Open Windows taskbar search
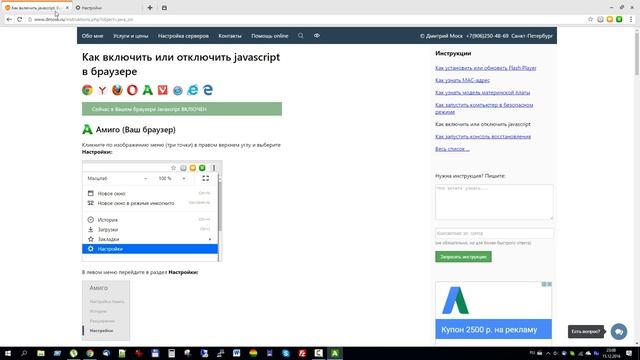This screenshot has width=640, height=360. click(24, 353)
